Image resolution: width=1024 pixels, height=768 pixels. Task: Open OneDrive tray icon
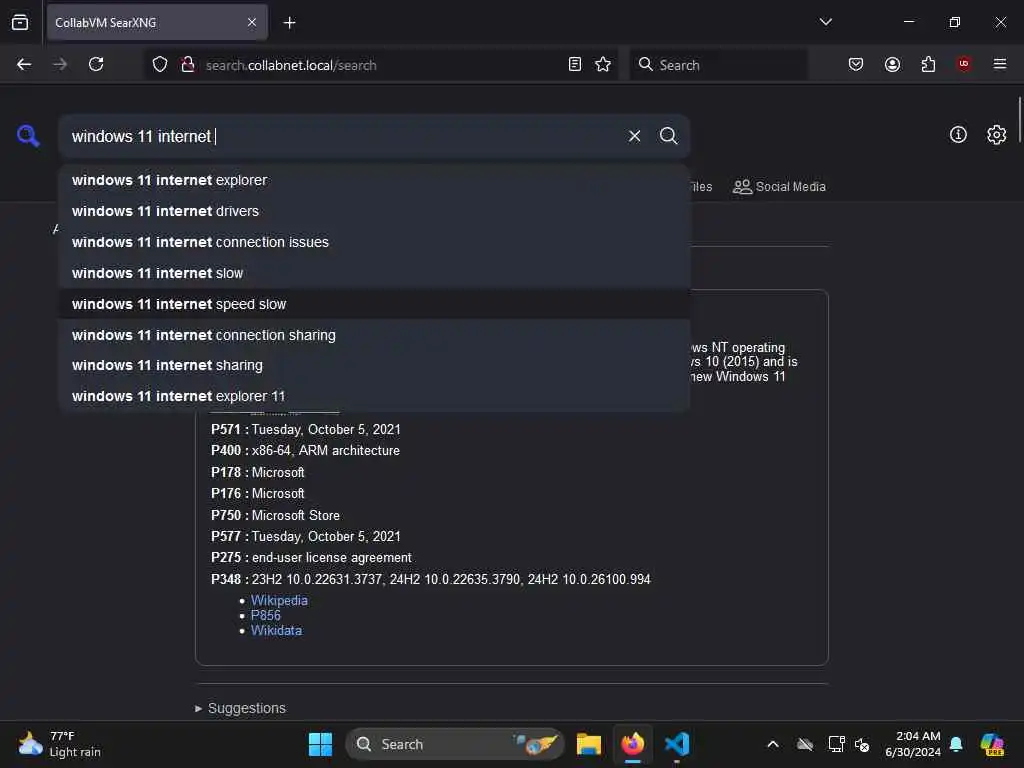point(805,744)
